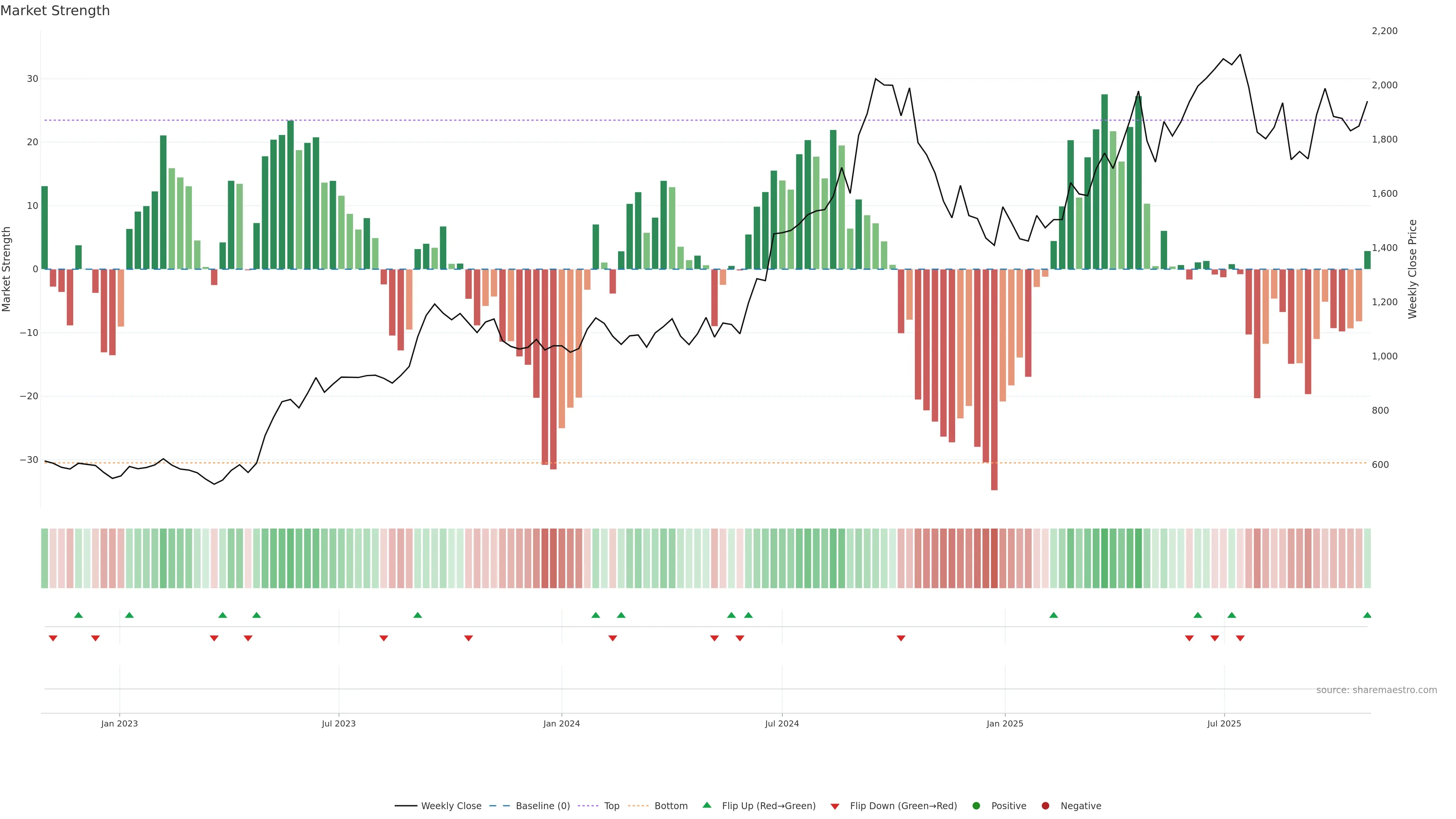
Task: Click the 2,200 right axis tick label
Action: [1384, 31]
